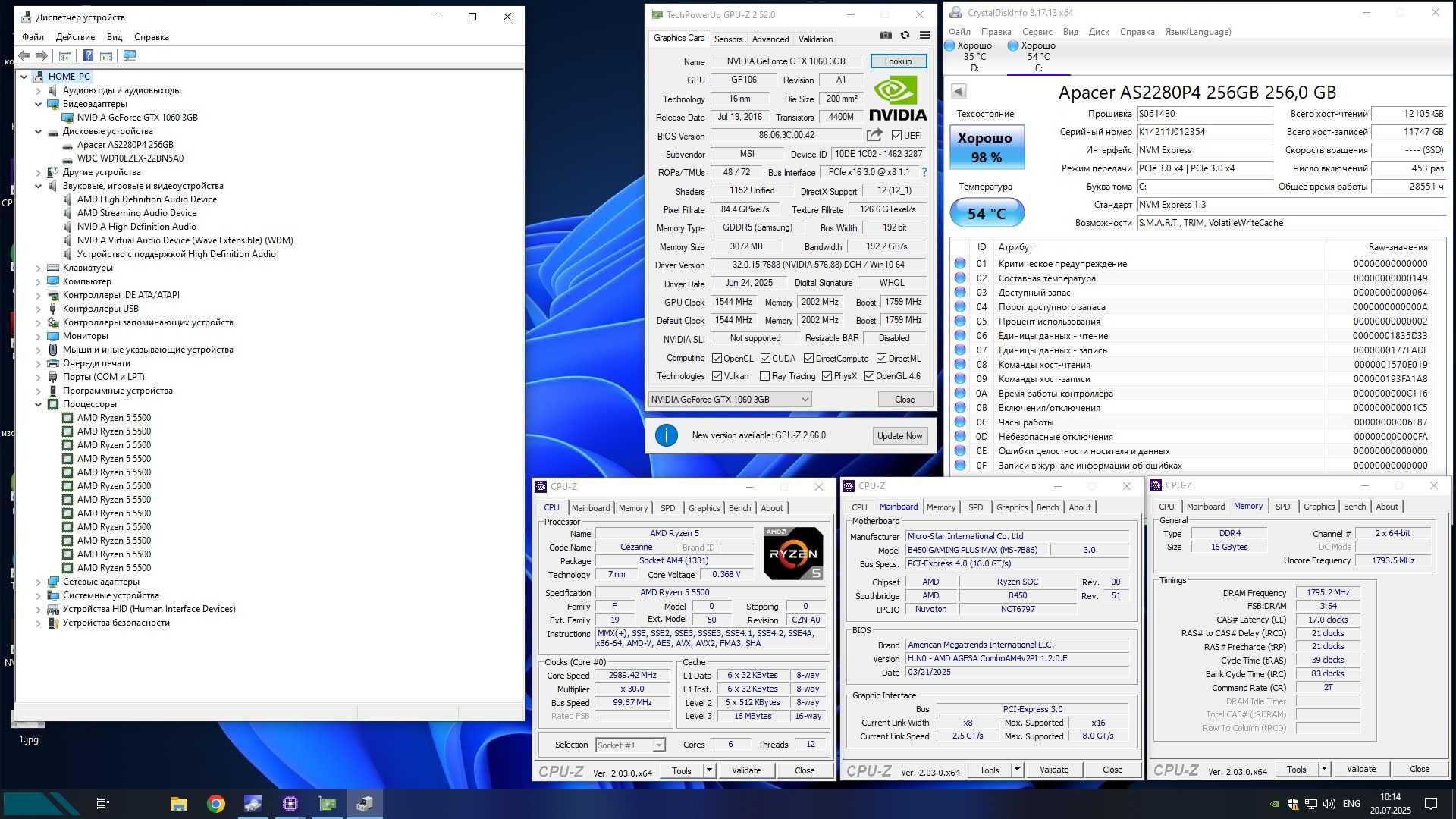Screen dimensions: 1456x819
Task: Open Google Chrome from the taskbar
Action: pos(216,804)
